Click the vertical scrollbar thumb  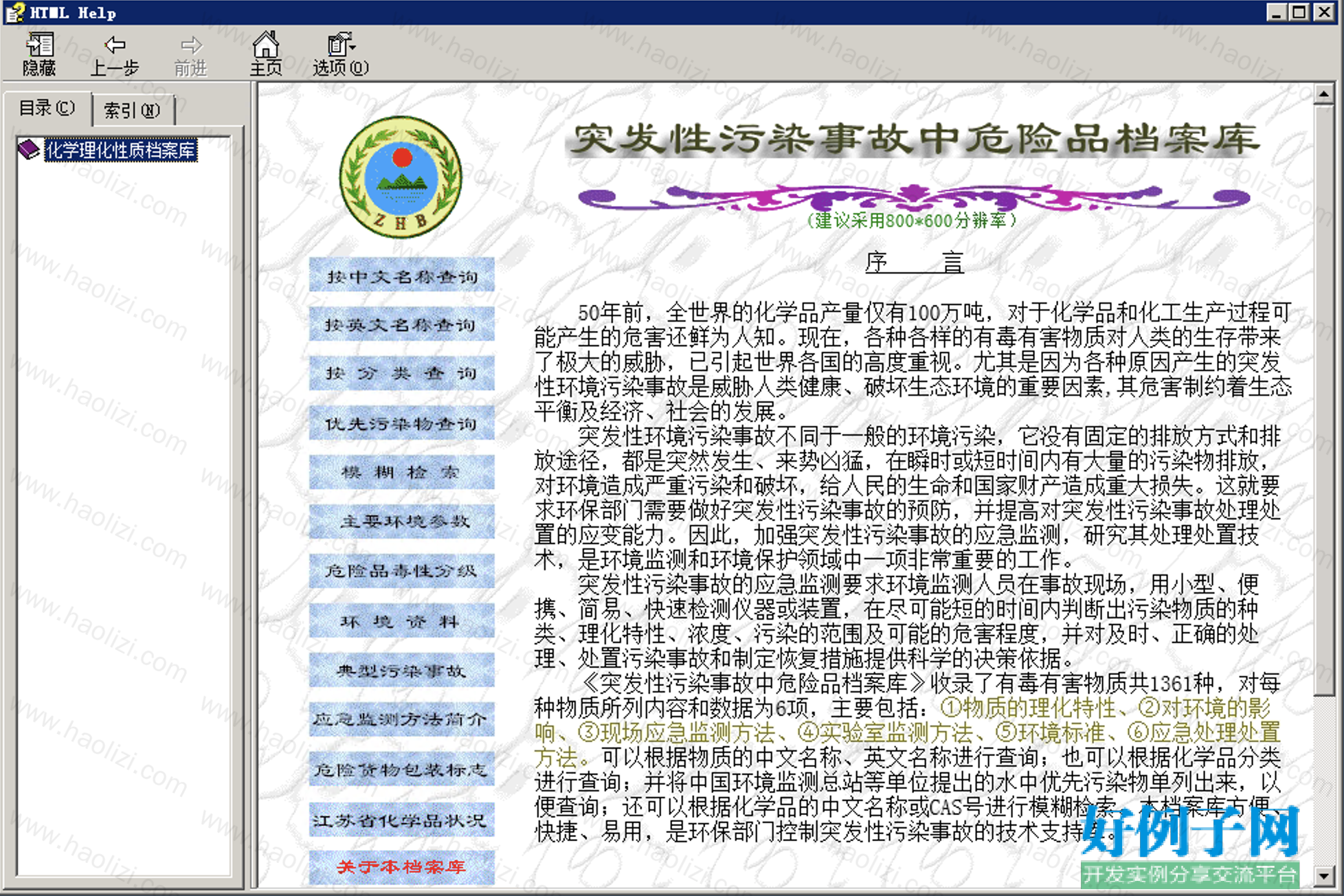[x=1324, y=400]
